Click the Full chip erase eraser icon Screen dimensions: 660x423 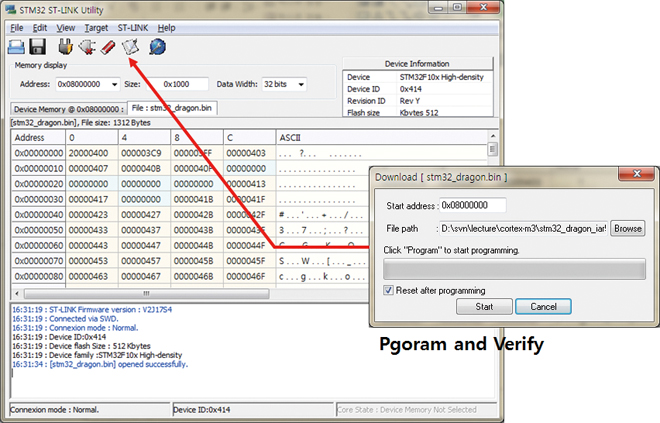108,47
